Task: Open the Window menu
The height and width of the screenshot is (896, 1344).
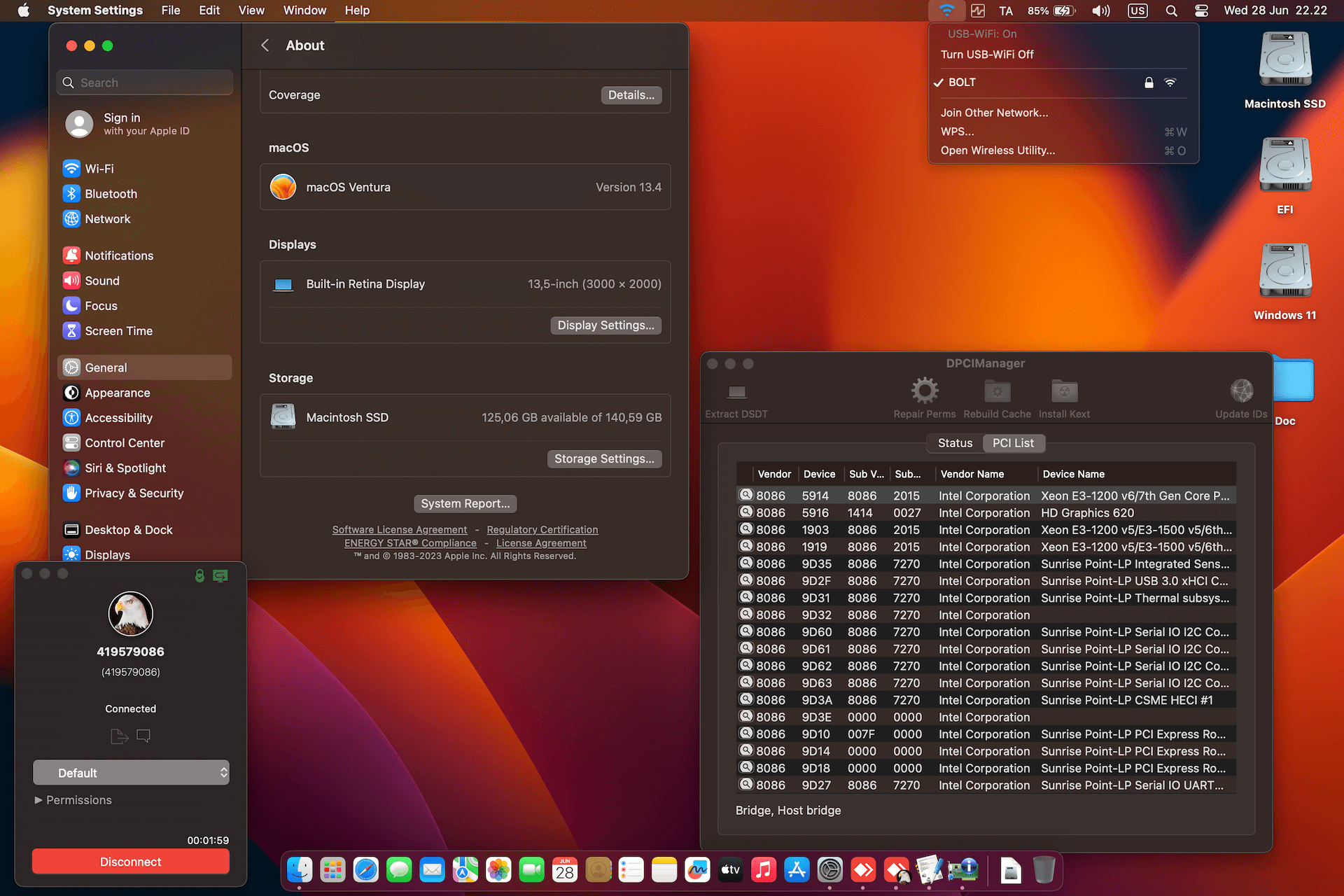Action: click(304, 10)
